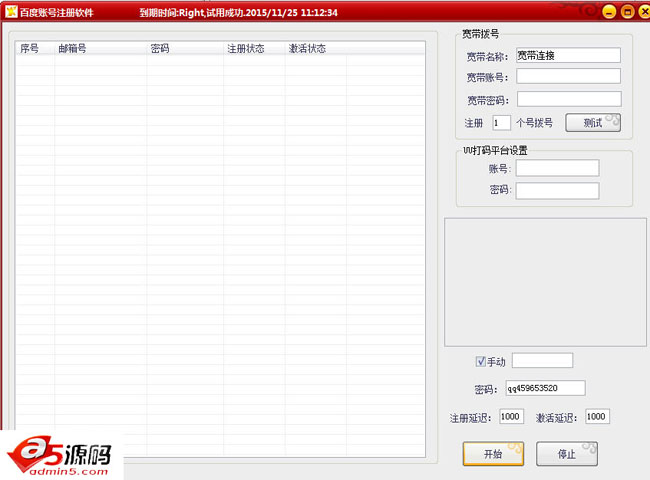This screenshot has width=650, height=480.
Task: Click the 激活状态 column header
Action: pyautogui.click(x=316, y=48)
